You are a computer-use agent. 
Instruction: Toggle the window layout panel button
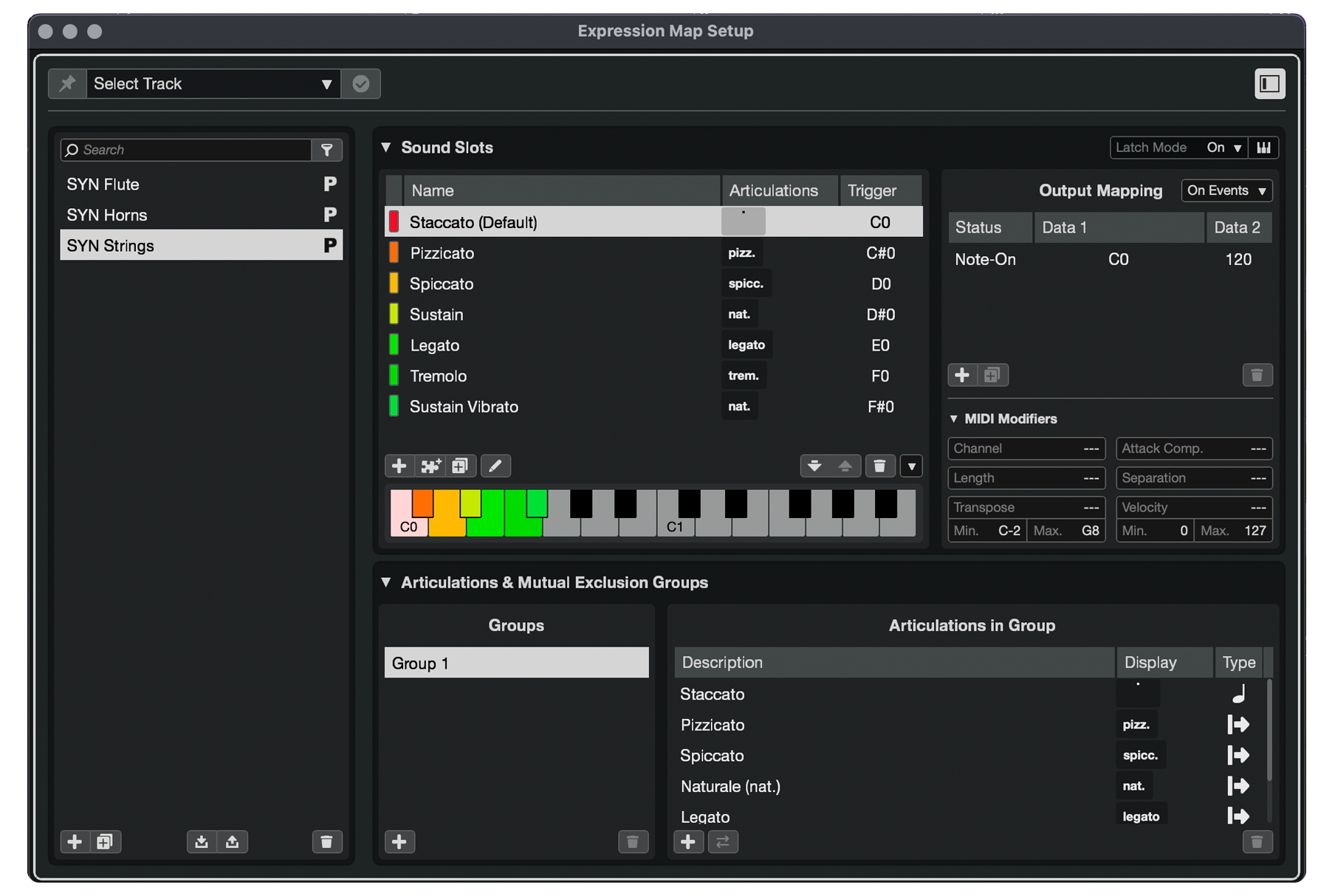point(1269,83)
